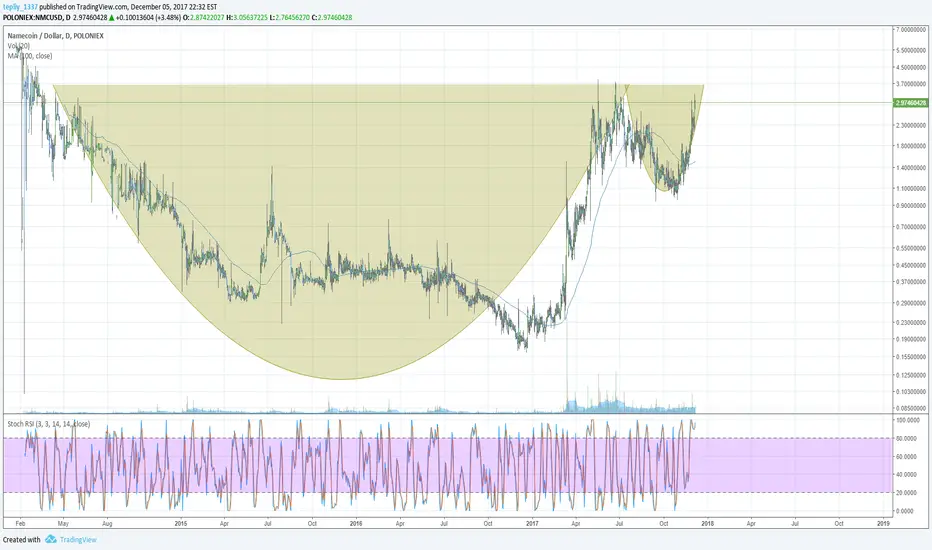
Task: Click the L:2.76456270 low value
Action: (289, 18)
